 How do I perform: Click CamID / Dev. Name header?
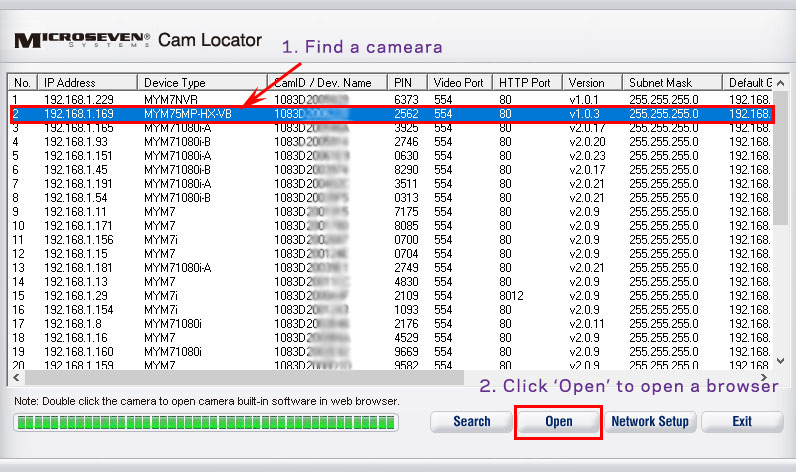[327, 82]
